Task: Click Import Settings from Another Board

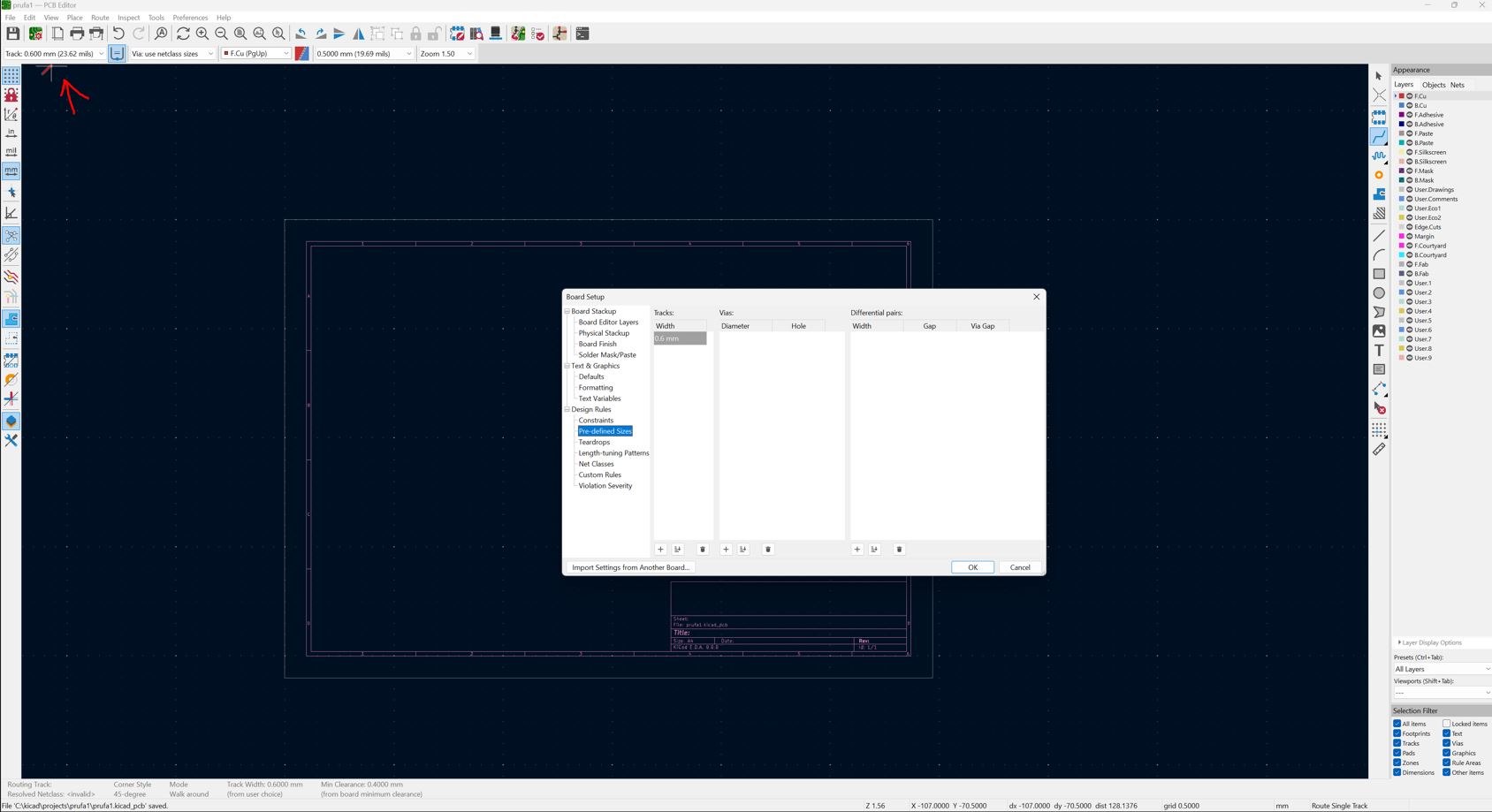Action: click(x=630, y=567)
